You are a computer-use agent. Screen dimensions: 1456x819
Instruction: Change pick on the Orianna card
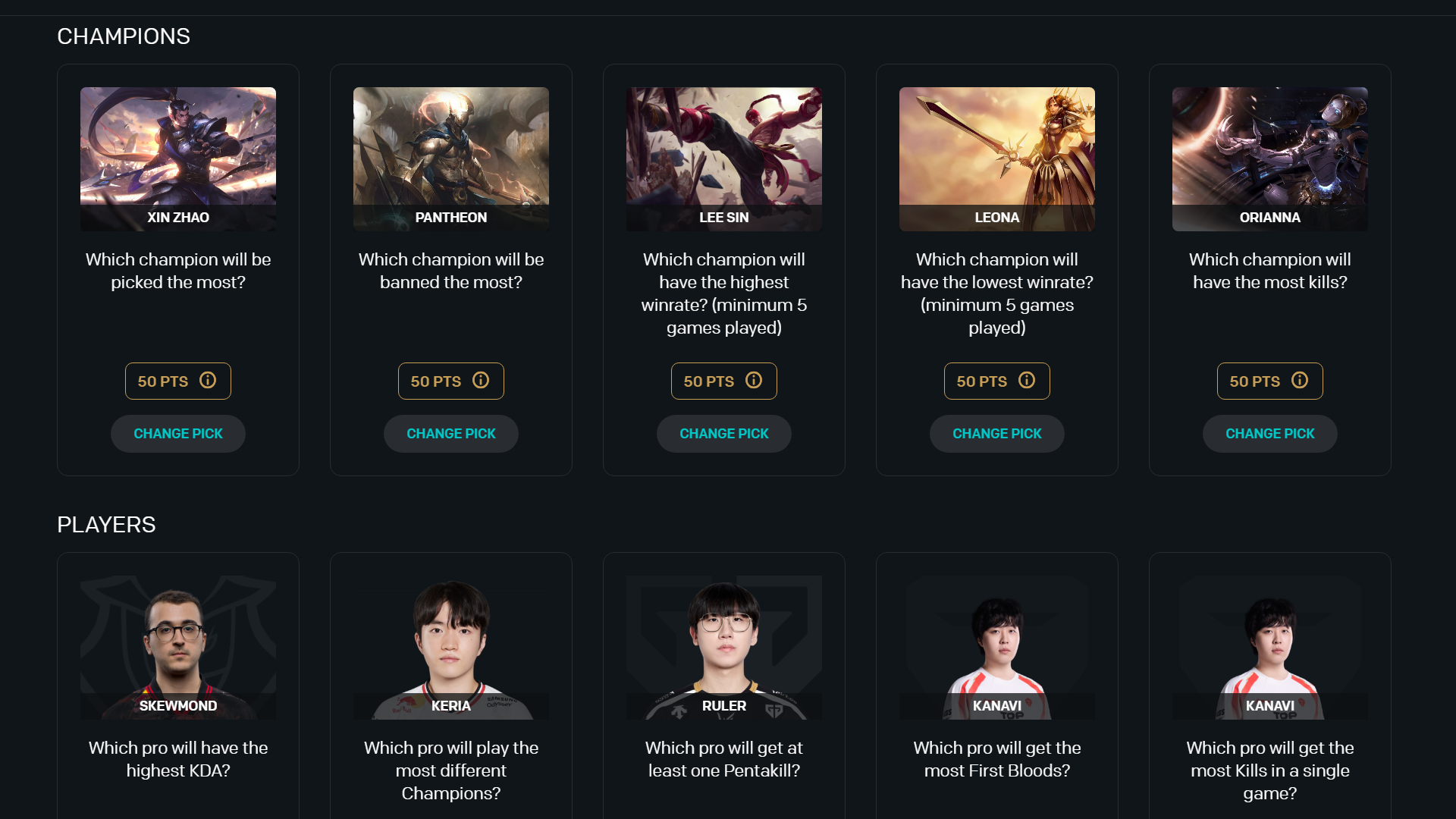click(x=1270, y=434)
